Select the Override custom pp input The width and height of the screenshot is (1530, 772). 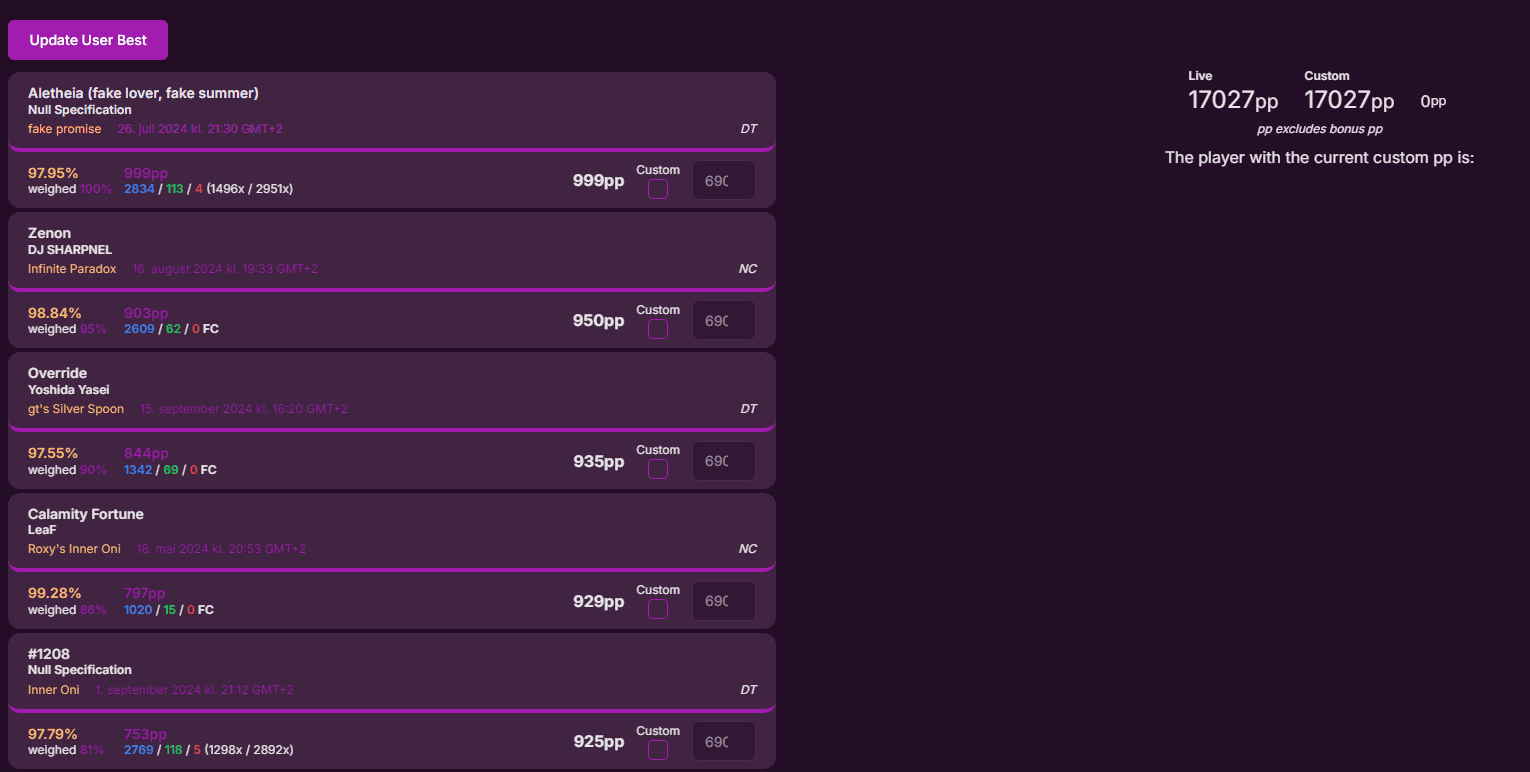coord(723,461)
